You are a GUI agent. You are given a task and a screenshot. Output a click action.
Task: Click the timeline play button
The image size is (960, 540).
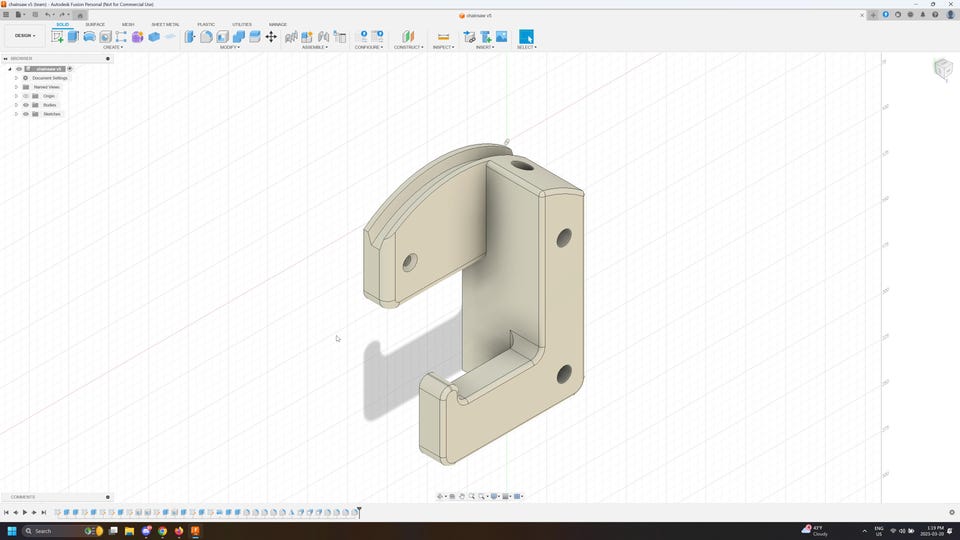click(25, 512)
